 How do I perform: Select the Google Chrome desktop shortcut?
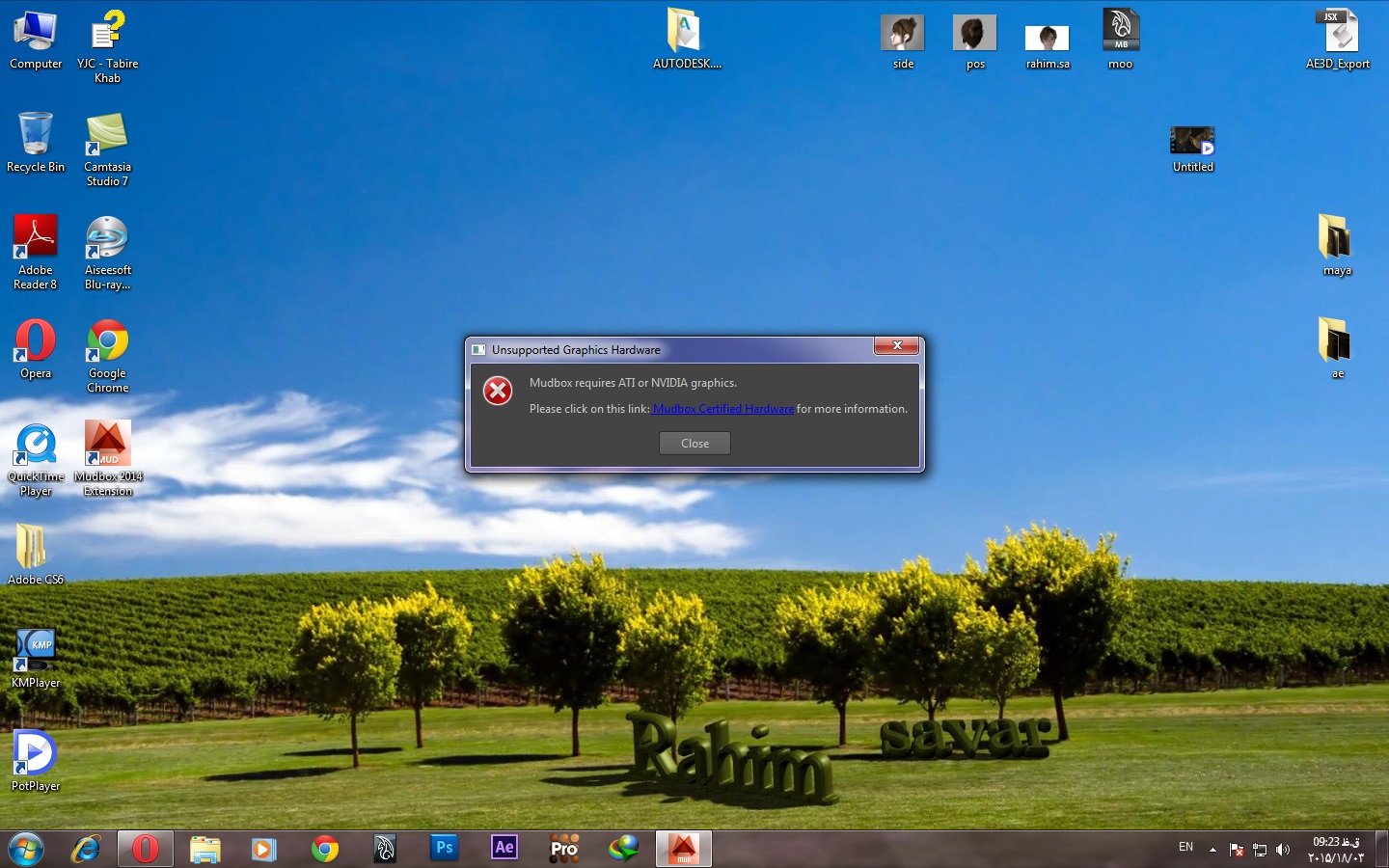point(108,356)
